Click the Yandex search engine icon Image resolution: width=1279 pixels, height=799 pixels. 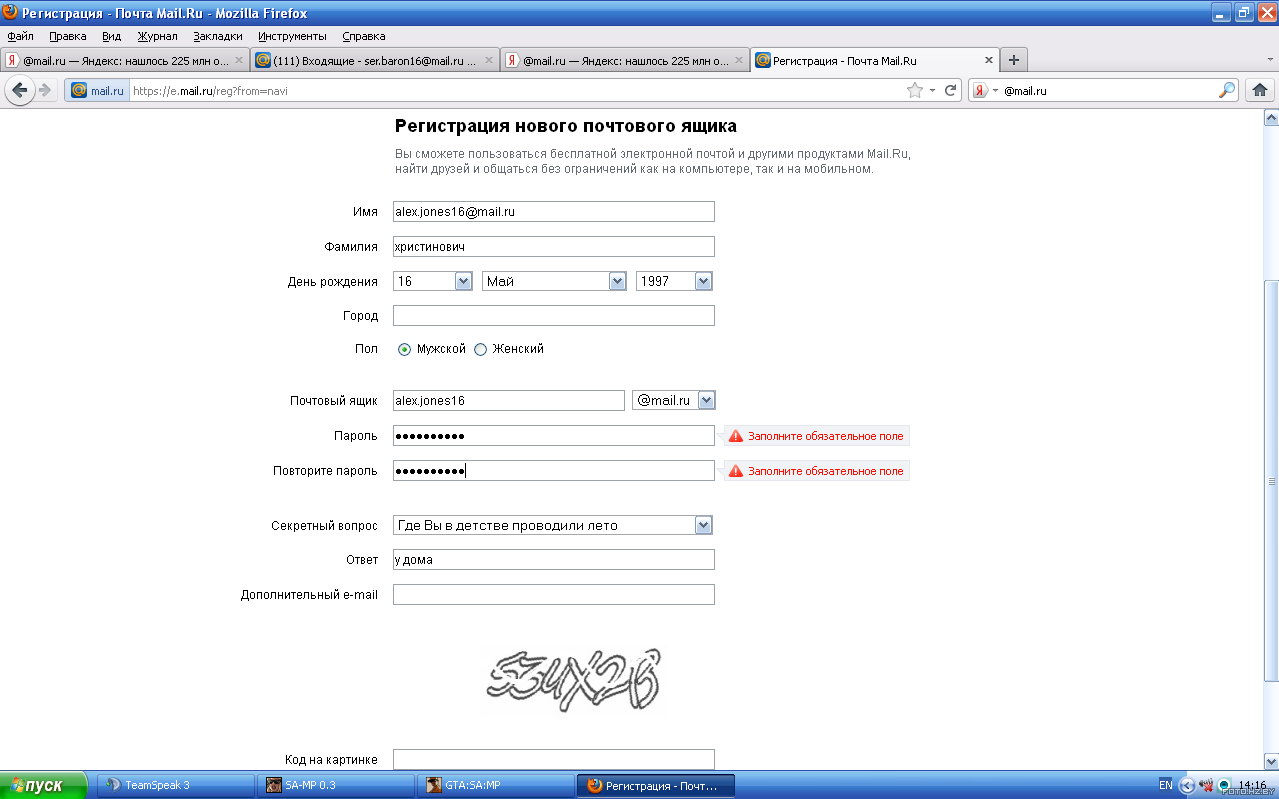point(981,90)
